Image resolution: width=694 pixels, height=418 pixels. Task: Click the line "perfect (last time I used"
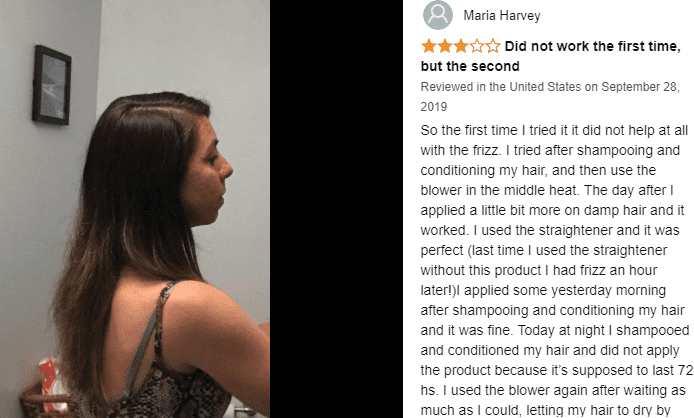pyautogui.click(x=544, y=250)
